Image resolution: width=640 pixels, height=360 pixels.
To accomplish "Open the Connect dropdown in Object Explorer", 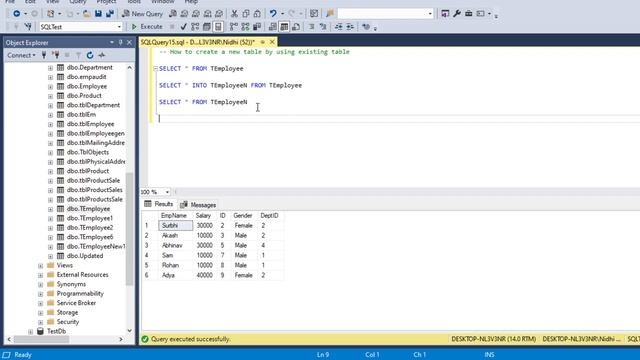I will pos(21,55).
